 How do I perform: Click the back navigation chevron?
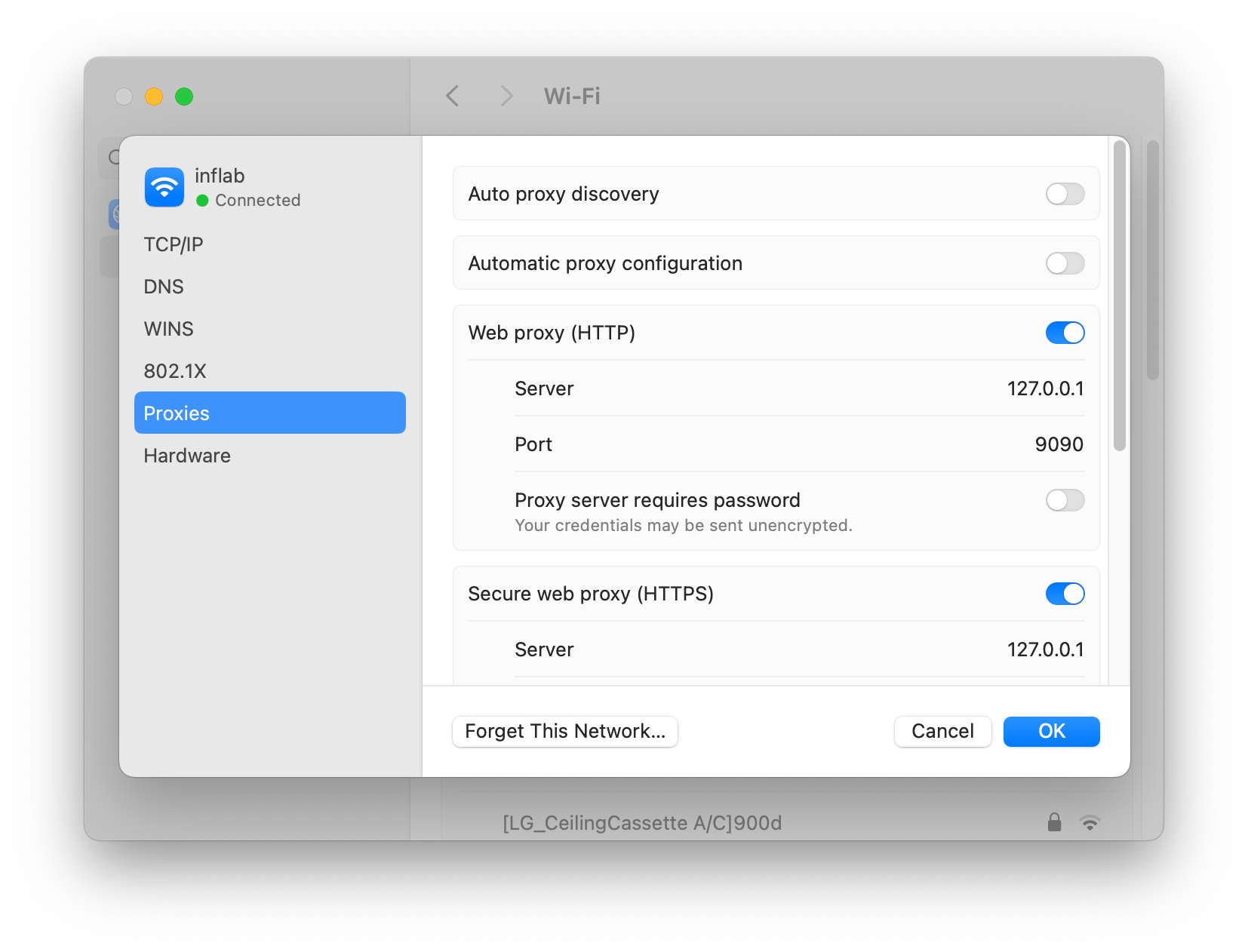[453, 96]
